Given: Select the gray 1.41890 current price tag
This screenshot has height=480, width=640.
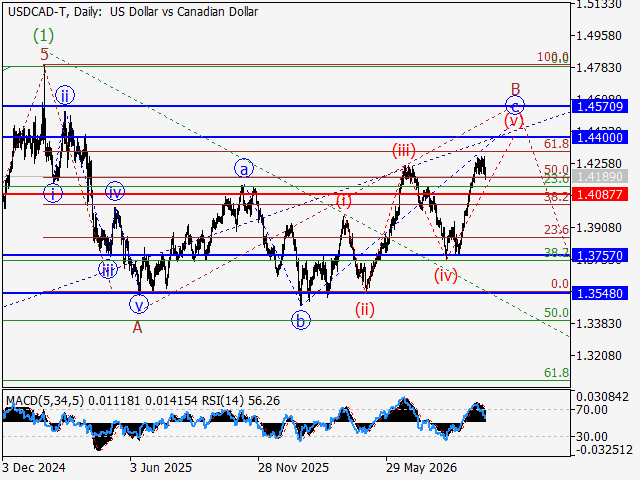Looking at the screenshot, I should (x=600, y=176).
